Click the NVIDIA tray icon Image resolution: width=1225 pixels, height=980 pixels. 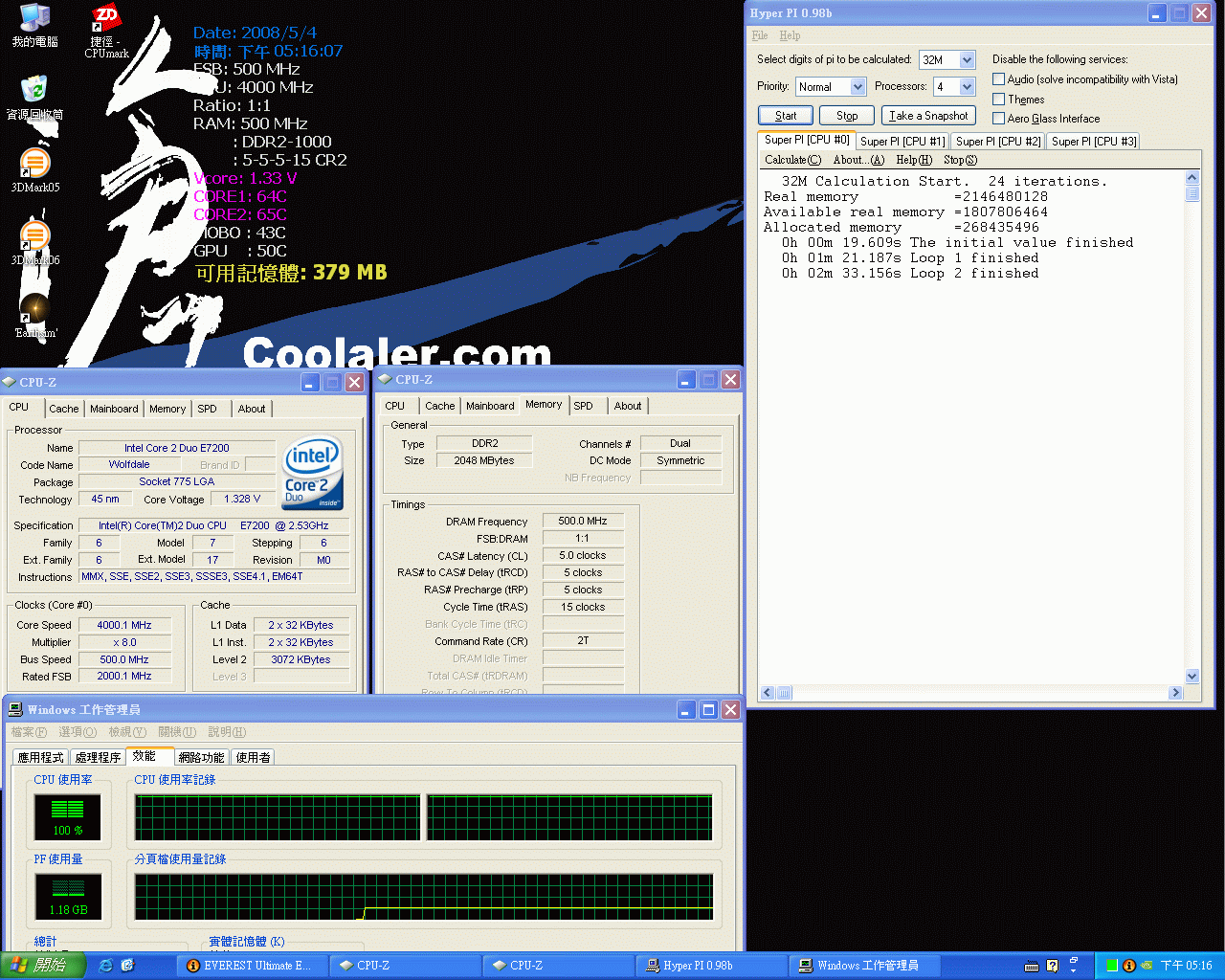1146,966
